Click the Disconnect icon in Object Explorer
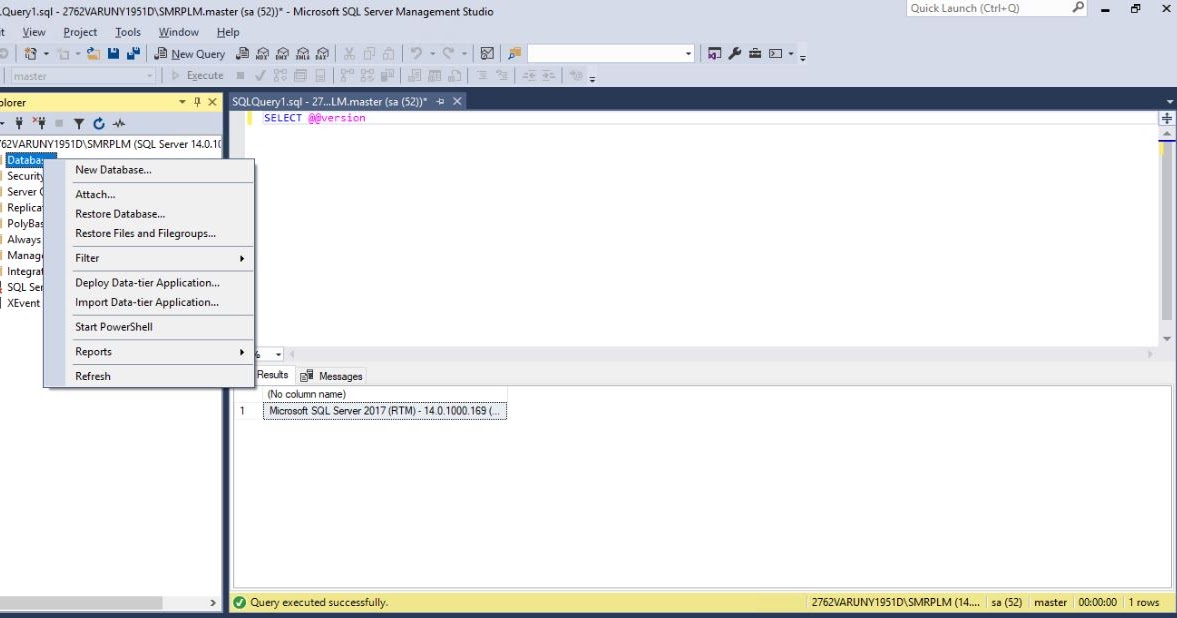 (x=39, y=123)
